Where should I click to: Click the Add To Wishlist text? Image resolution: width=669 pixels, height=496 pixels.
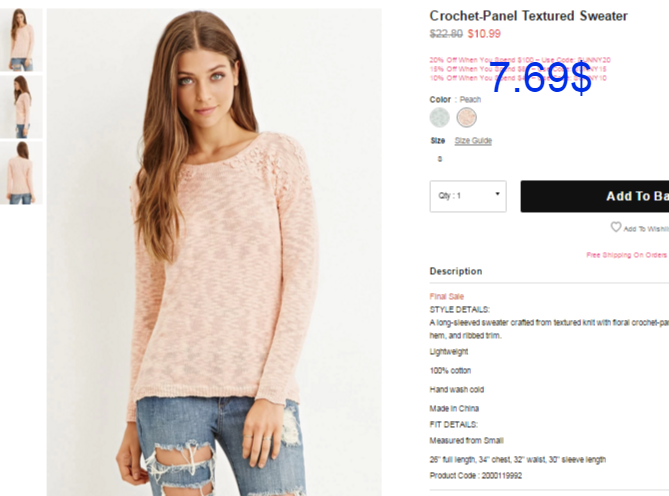[x=646, y=229]
